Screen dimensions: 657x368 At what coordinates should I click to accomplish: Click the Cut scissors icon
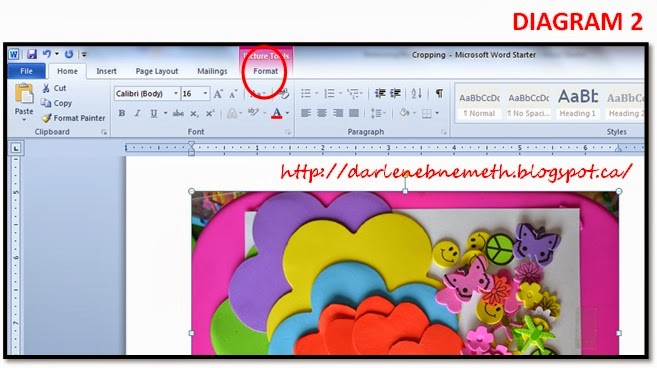point(46,88)
